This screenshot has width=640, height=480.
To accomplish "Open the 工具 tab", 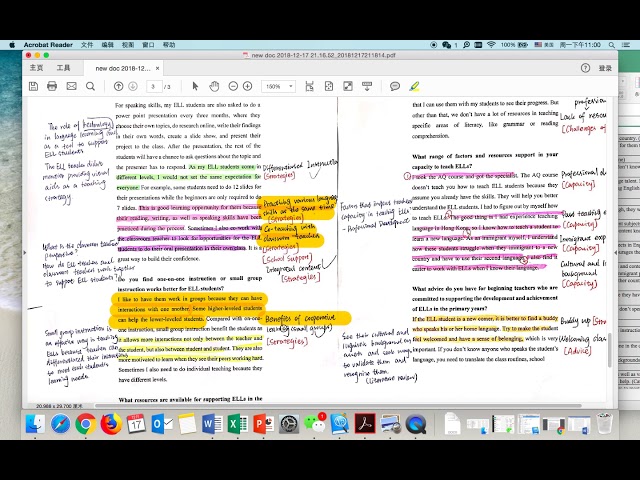I will coord(63,68).
